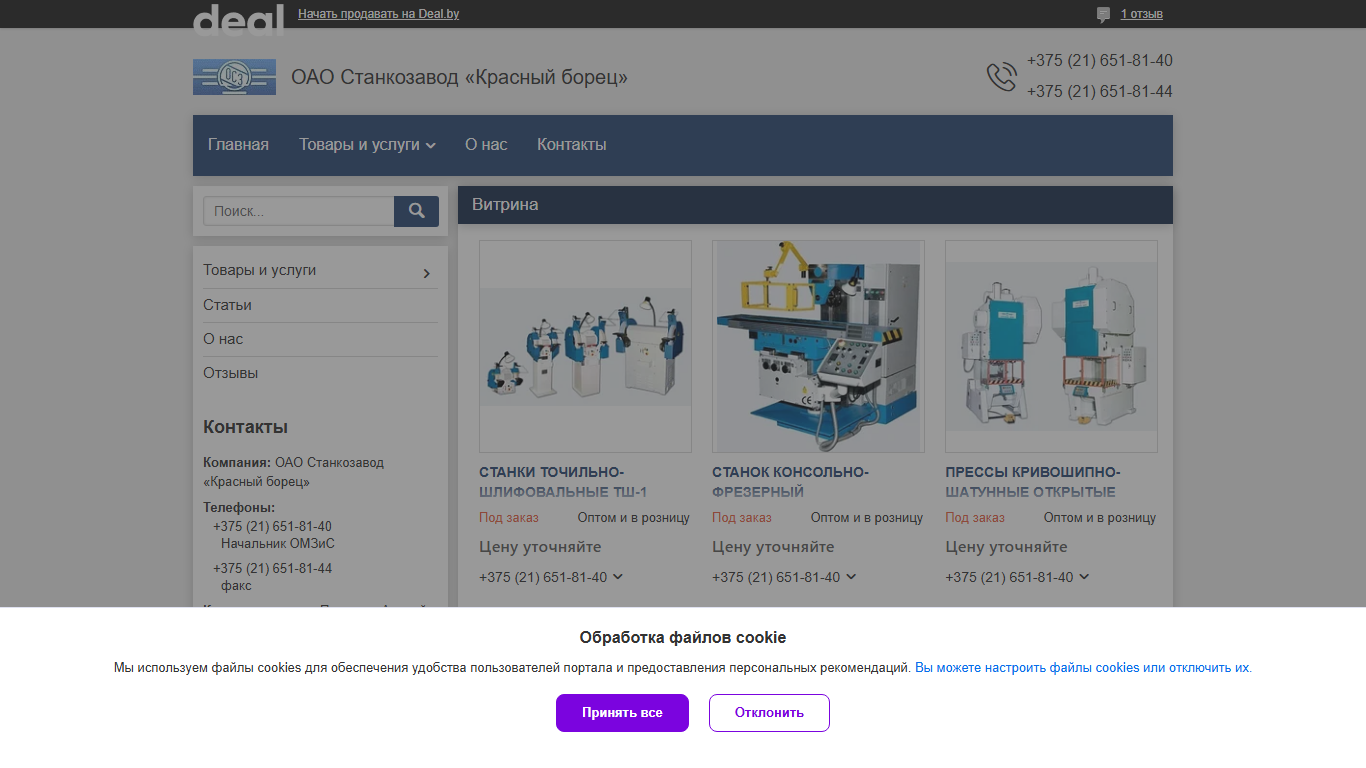Click sidebar phone labeled 'факс'
This screenshot has width=1366, height=768.
click(272, 569)
